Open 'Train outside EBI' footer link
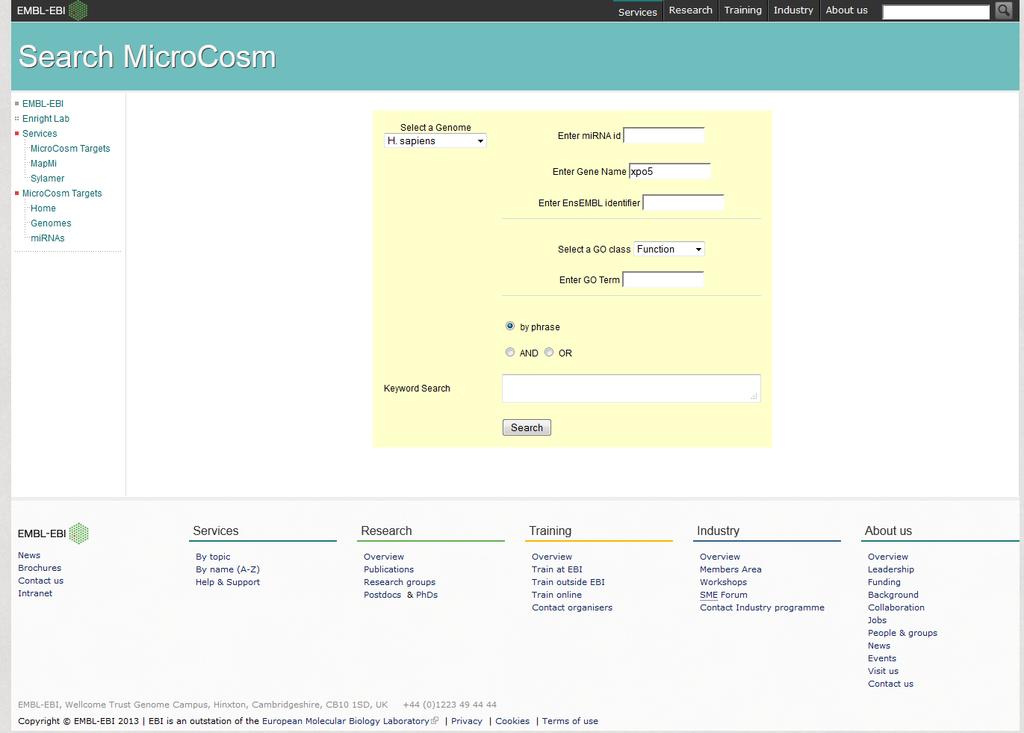The width and height of the screenshot is (1024, 733). point(568,582)
